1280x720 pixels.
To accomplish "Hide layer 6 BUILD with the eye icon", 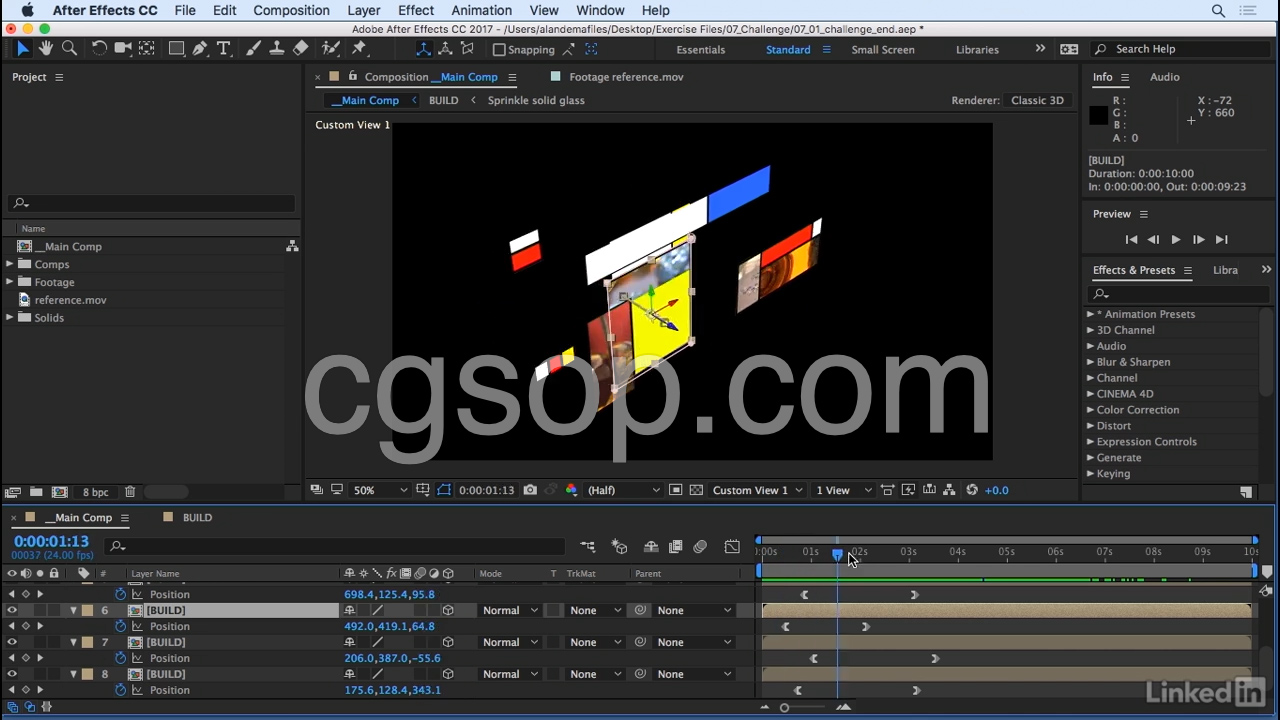I will pos(12,610).
